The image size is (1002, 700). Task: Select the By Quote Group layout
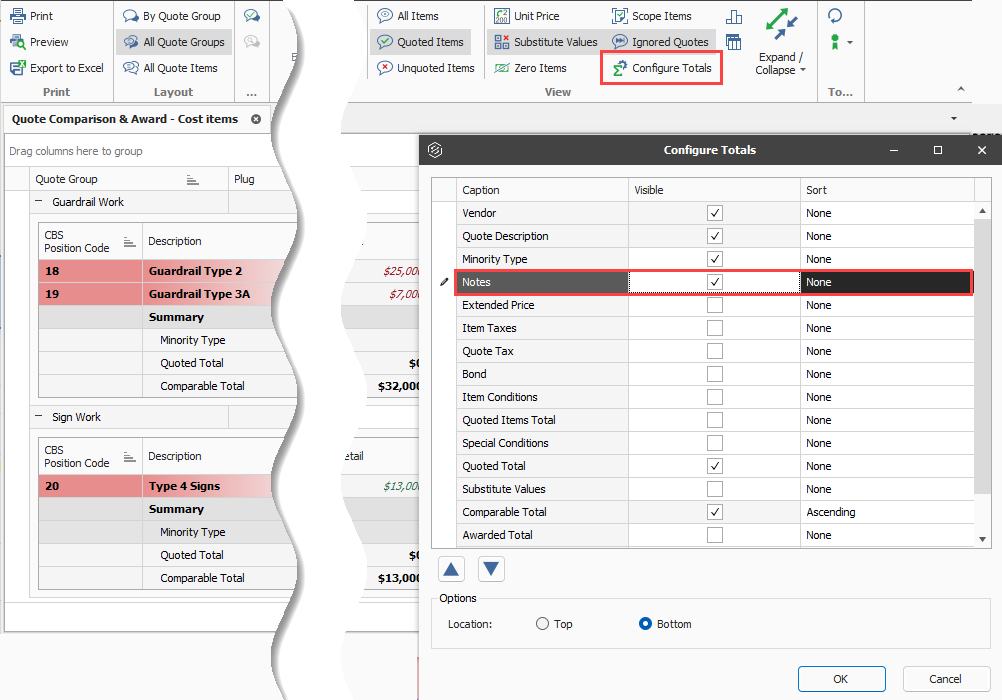(172, 16)
